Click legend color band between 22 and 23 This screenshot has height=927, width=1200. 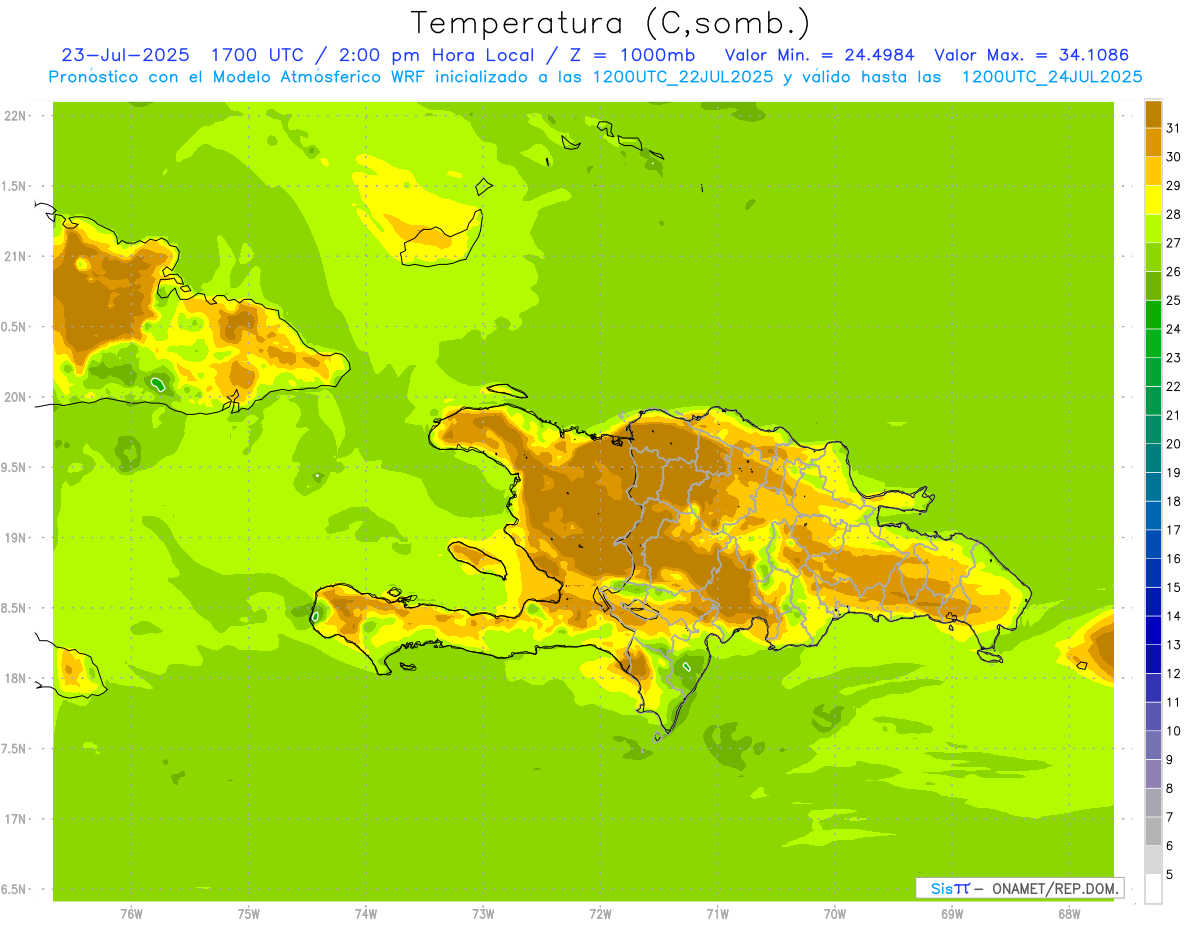click(1153, 372)
